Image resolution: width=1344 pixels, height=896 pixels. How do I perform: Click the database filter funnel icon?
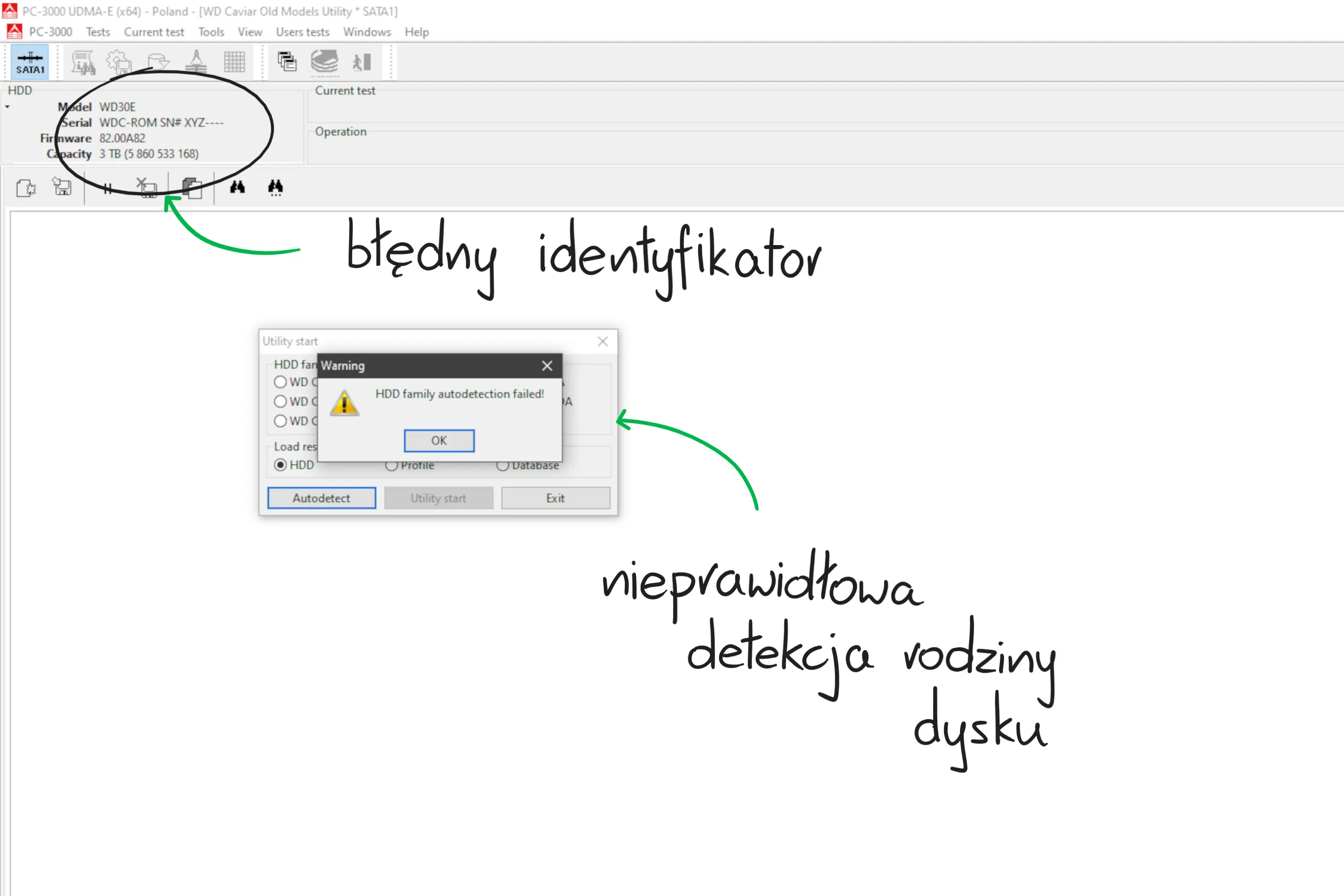click(x=158, y=62)
